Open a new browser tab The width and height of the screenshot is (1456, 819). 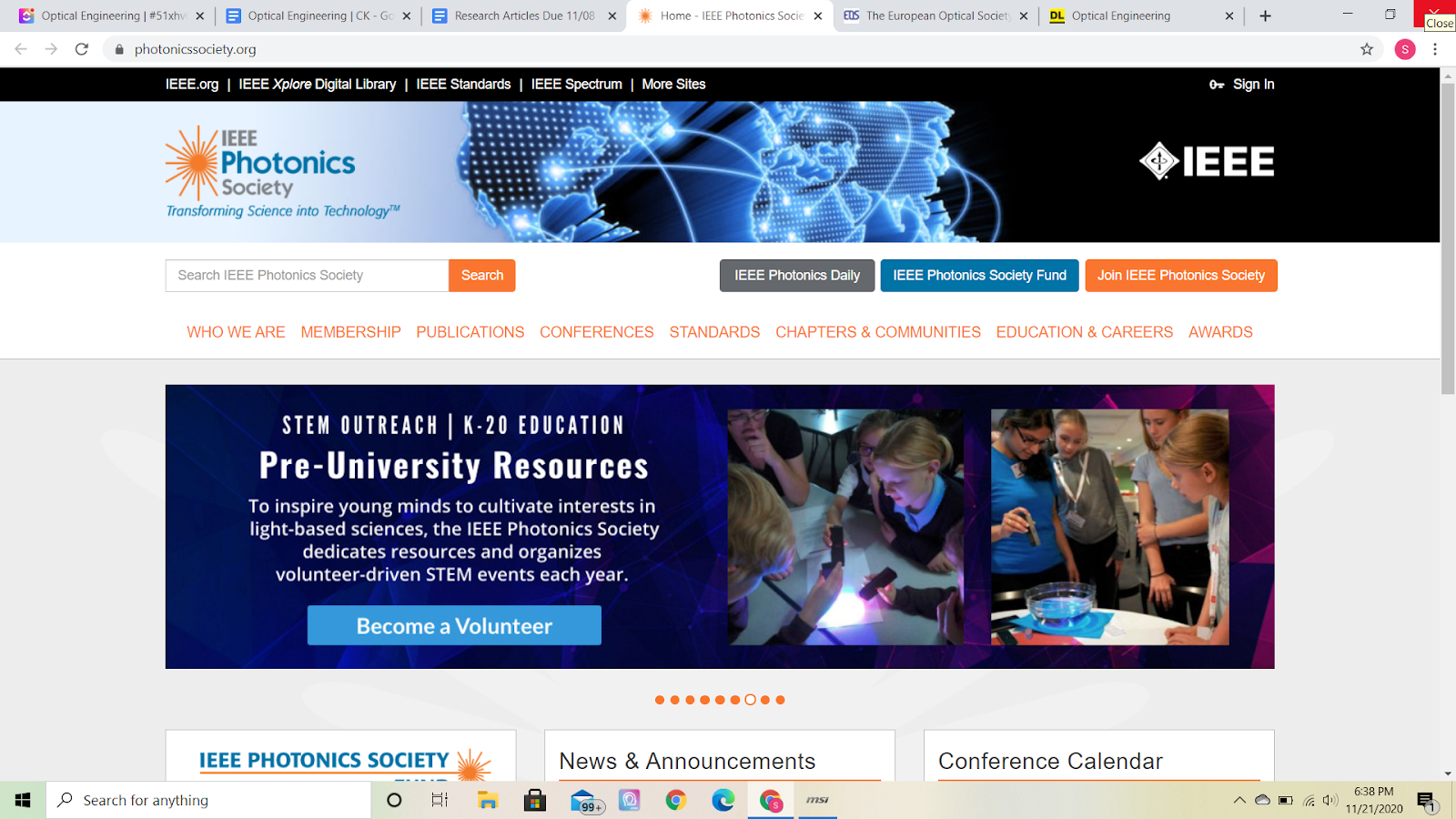coord(1265,15)
